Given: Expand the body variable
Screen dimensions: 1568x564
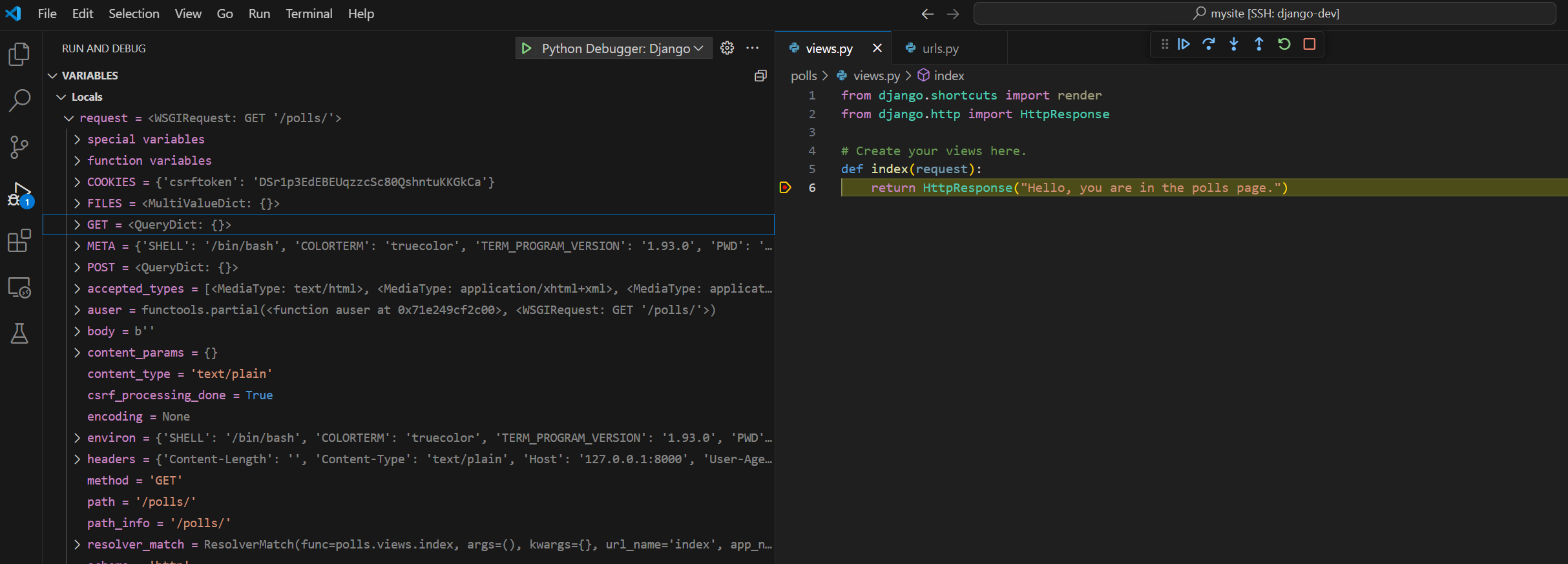Looking at the screenshot, I should [x=77, y=331].
